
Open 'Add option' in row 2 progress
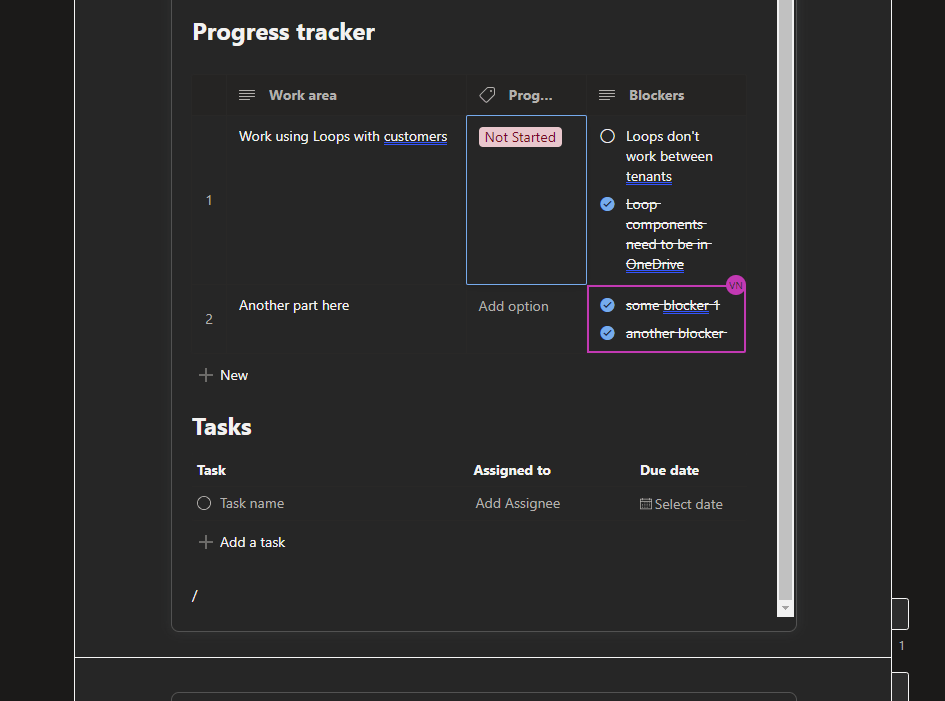(513, 306)
